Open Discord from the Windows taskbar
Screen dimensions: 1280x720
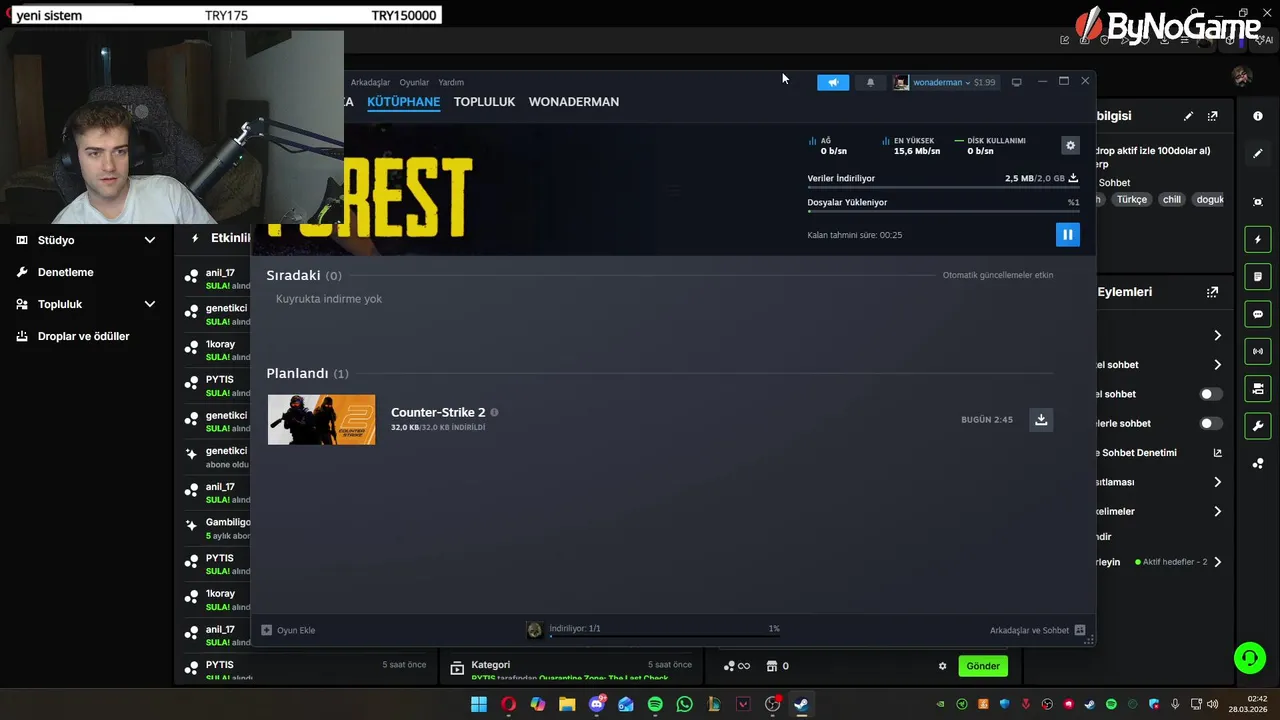tap(597, 704)
